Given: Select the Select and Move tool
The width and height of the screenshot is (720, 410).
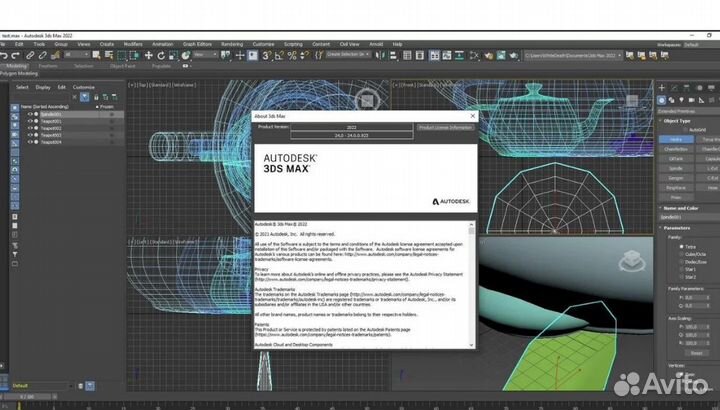Looking at the screenshot, I should coord(148,56).
